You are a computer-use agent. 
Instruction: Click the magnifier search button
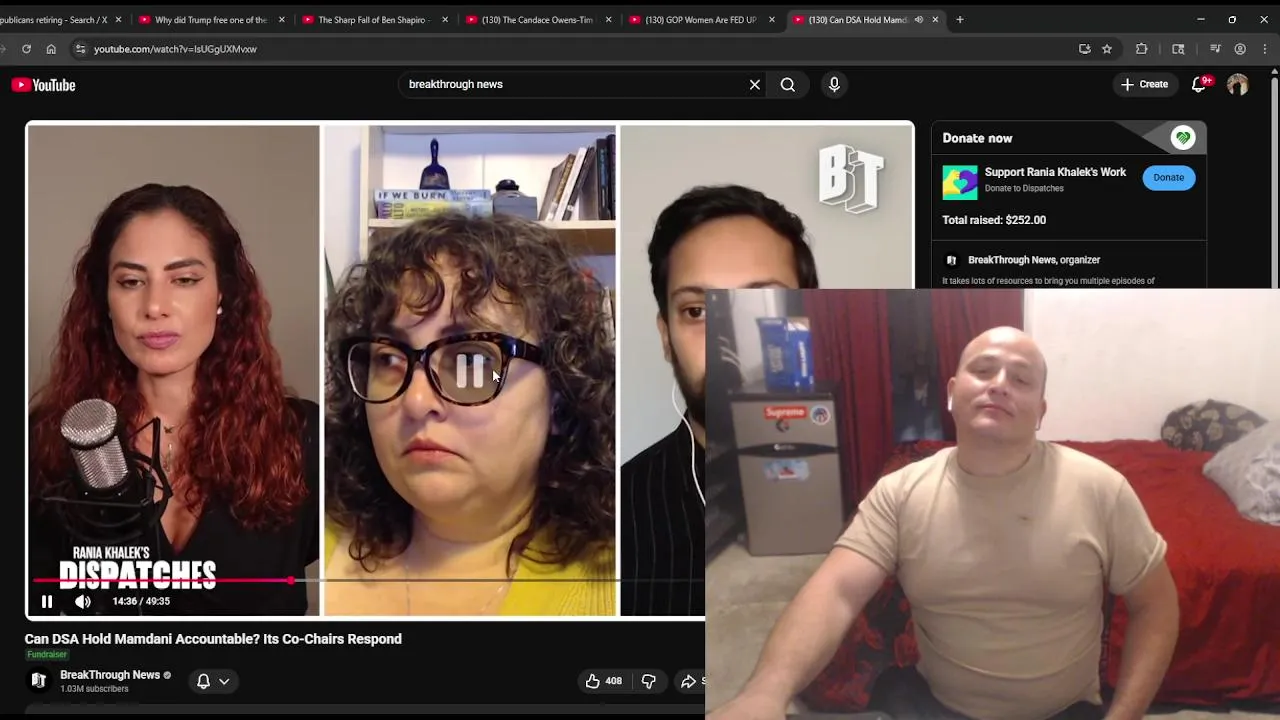788,85
